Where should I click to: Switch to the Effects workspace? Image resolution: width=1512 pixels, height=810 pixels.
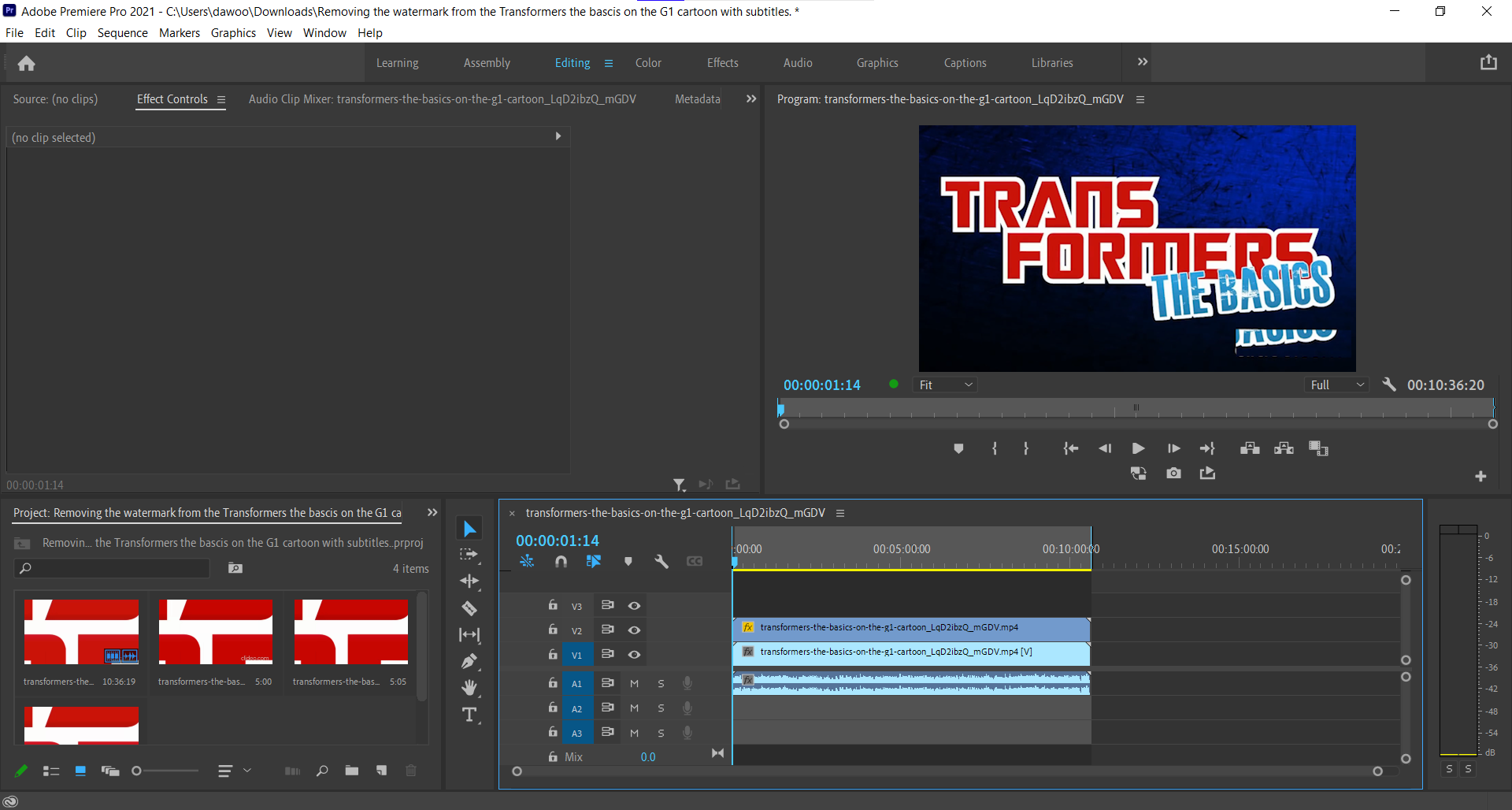722,62
